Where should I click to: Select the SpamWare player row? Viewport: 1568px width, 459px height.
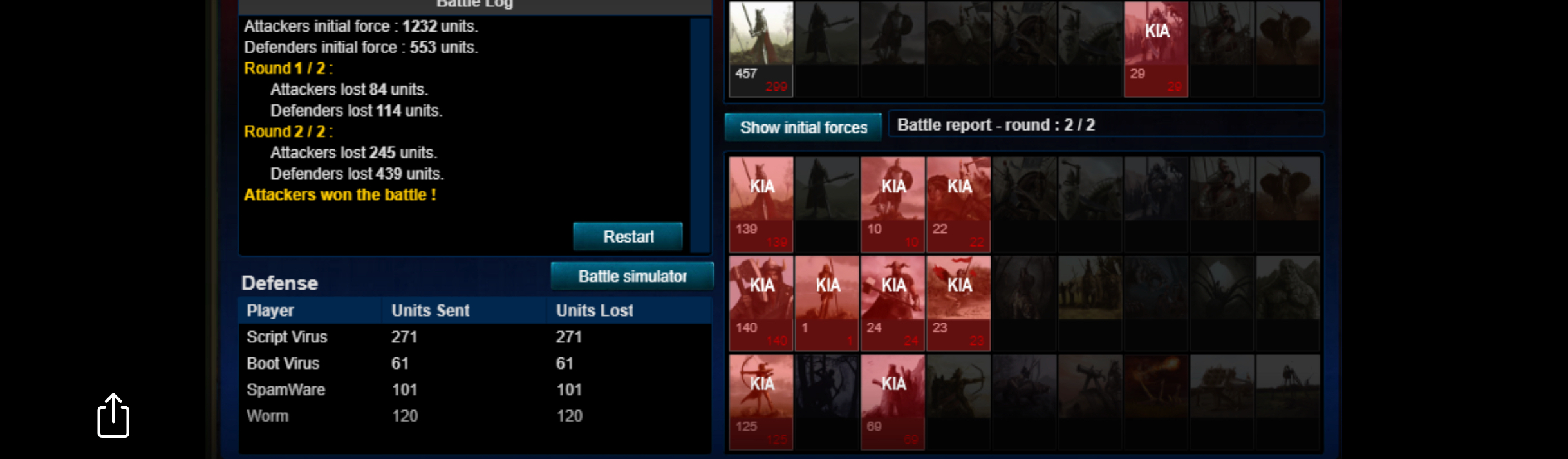[x=475, y=389]
